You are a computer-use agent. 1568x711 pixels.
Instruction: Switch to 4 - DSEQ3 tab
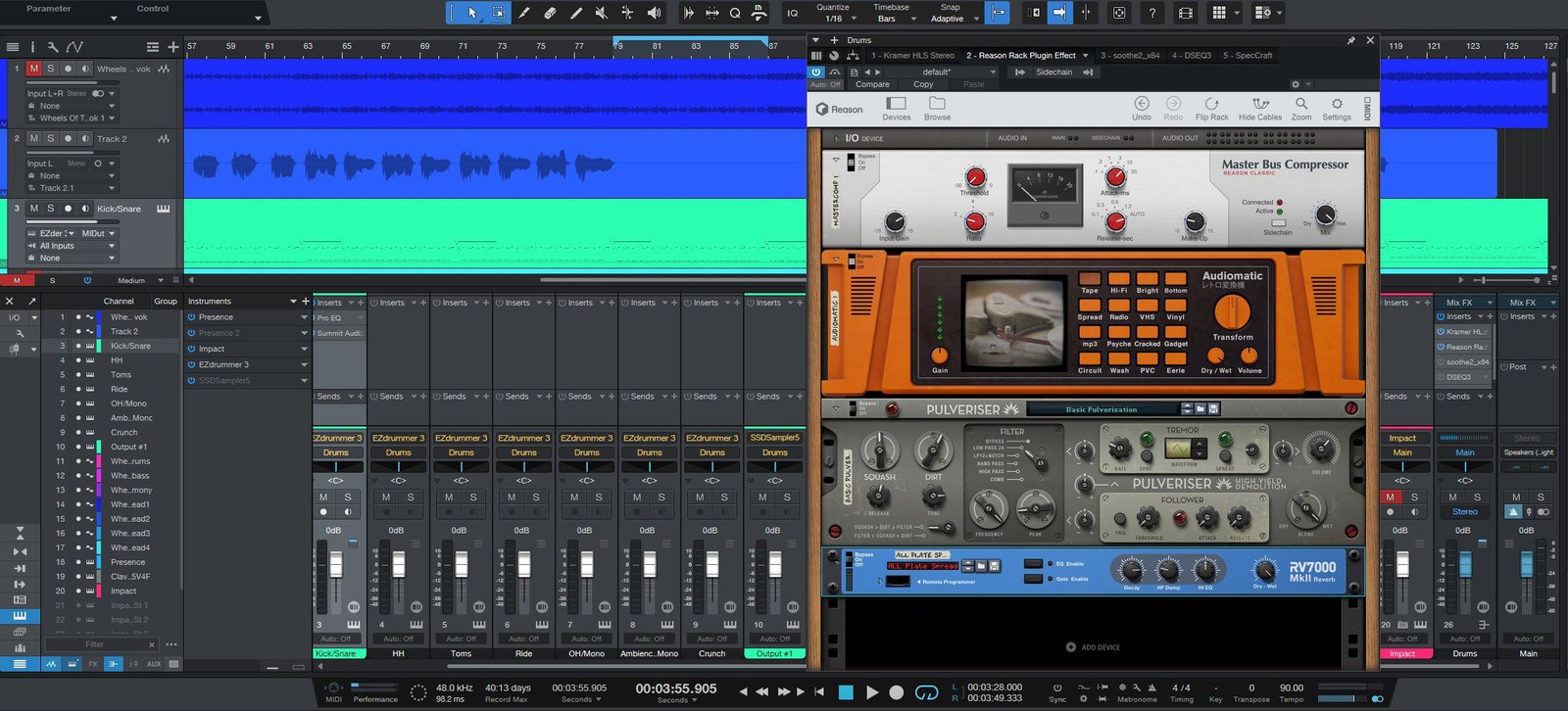pos(1192,56)
